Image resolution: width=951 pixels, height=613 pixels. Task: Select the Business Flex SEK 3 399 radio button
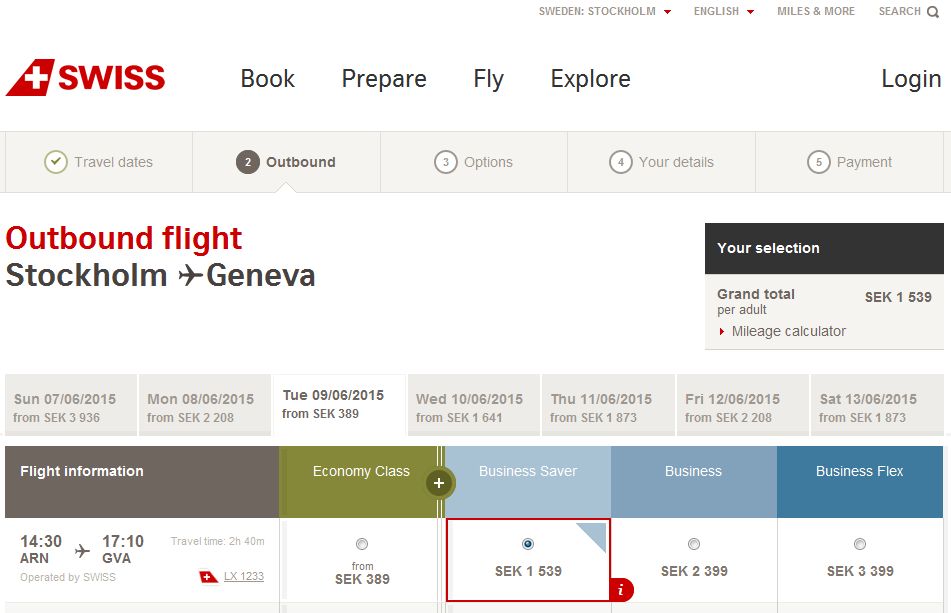tap(860, 544)
